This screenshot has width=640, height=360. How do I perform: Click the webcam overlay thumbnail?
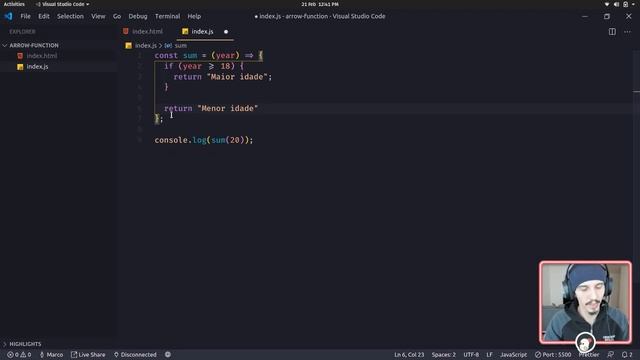point(585,302)
